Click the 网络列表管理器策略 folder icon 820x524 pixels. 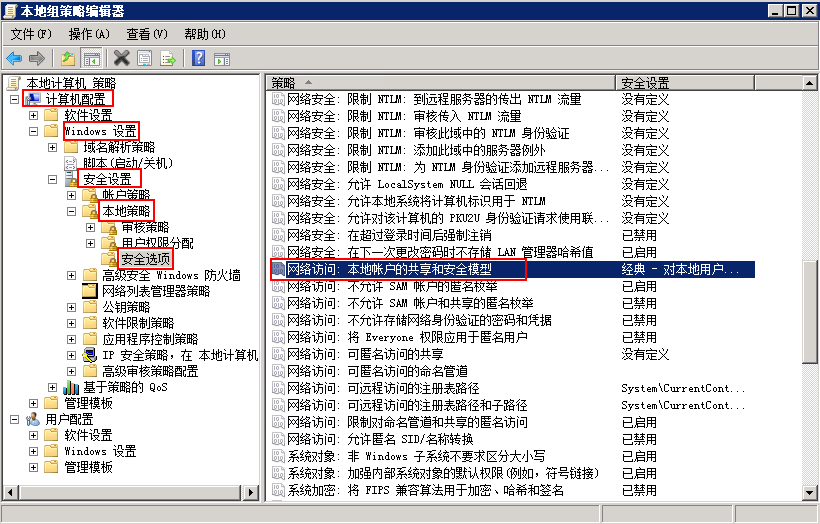point(89,291)
